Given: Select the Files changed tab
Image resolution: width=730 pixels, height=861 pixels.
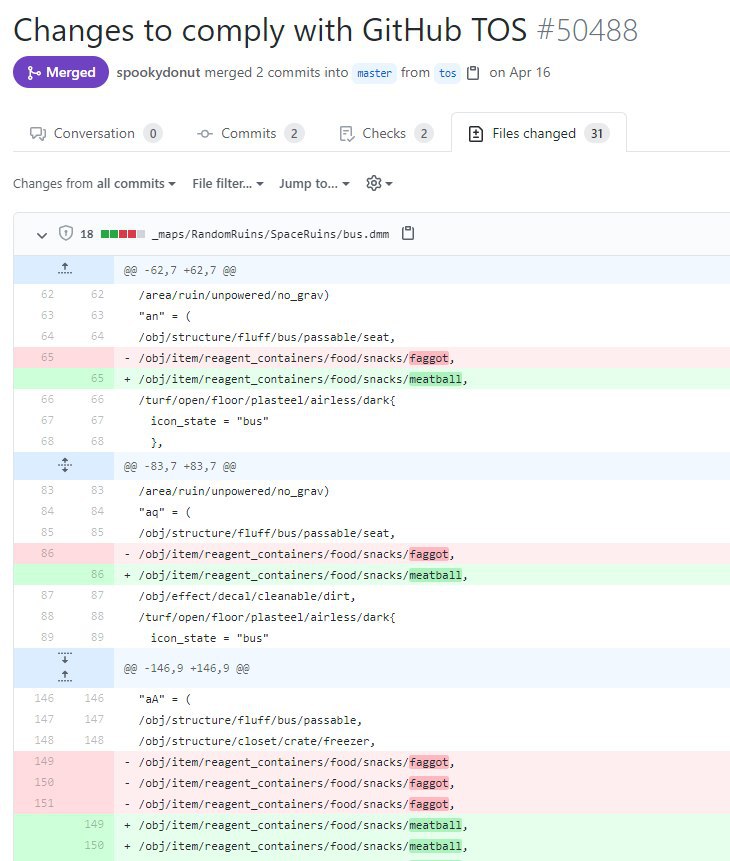Looking at the screenshot, I should click(x=538, y=133).
